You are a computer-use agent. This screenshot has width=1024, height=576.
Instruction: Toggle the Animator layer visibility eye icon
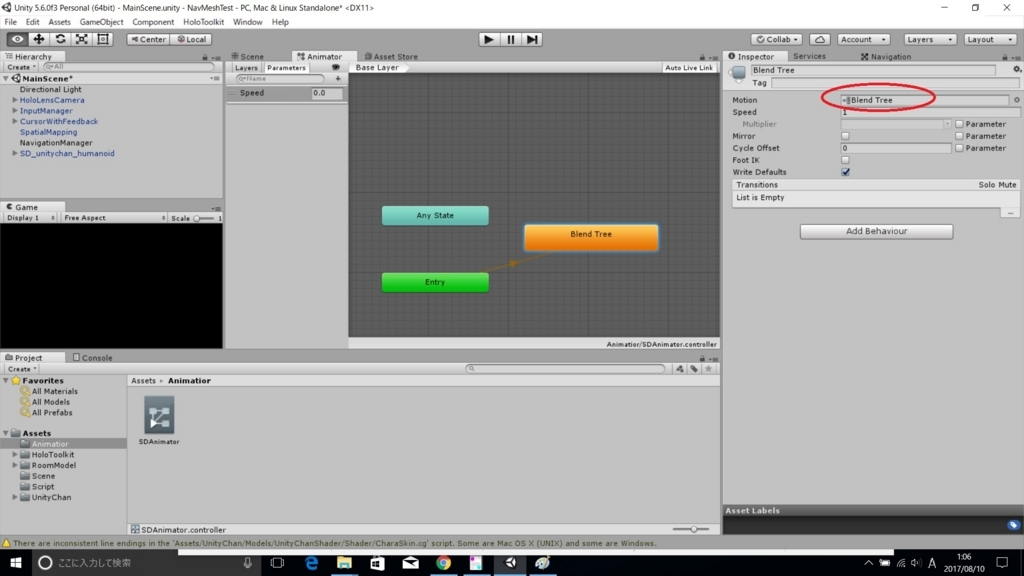coord(336,67)
